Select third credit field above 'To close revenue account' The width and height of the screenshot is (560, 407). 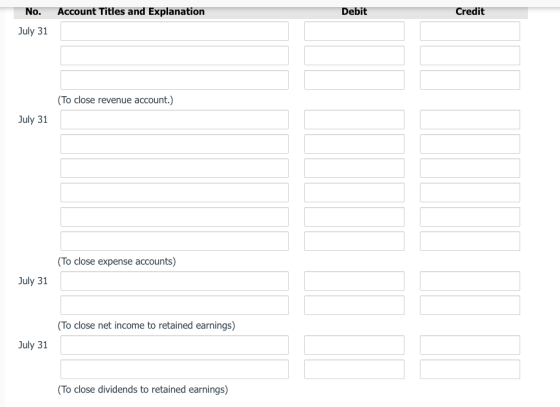[x=470, y=80]
